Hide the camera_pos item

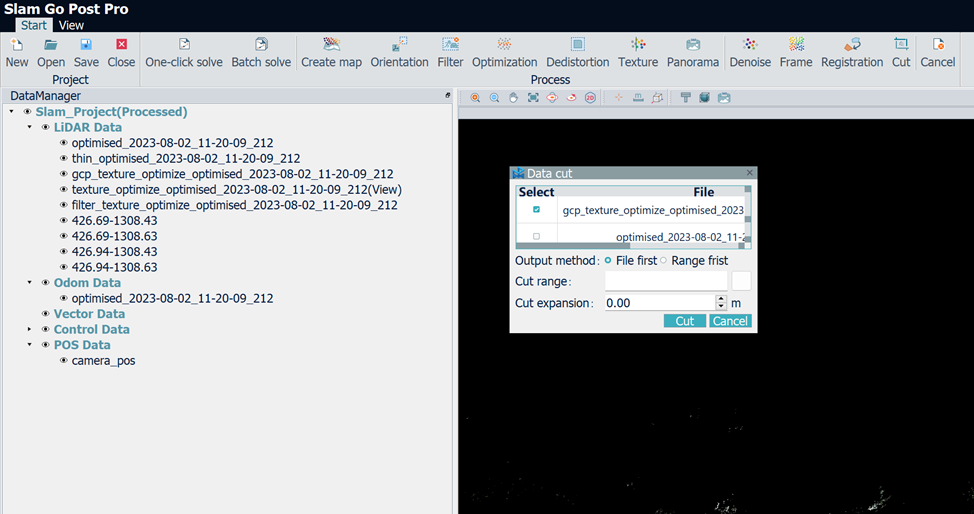tap(63, 360)
